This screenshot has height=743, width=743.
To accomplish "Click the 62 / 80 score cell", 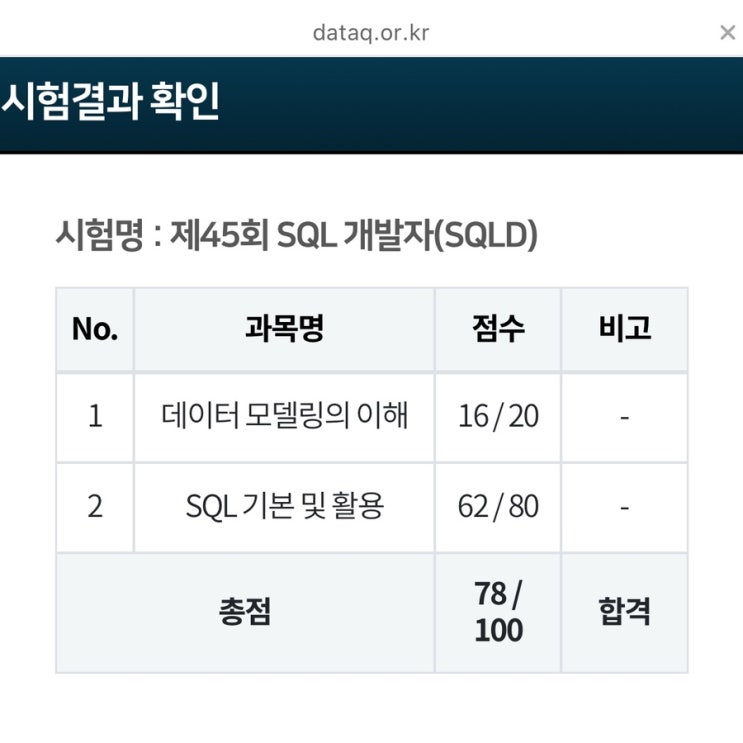I will tap(498, 507).
